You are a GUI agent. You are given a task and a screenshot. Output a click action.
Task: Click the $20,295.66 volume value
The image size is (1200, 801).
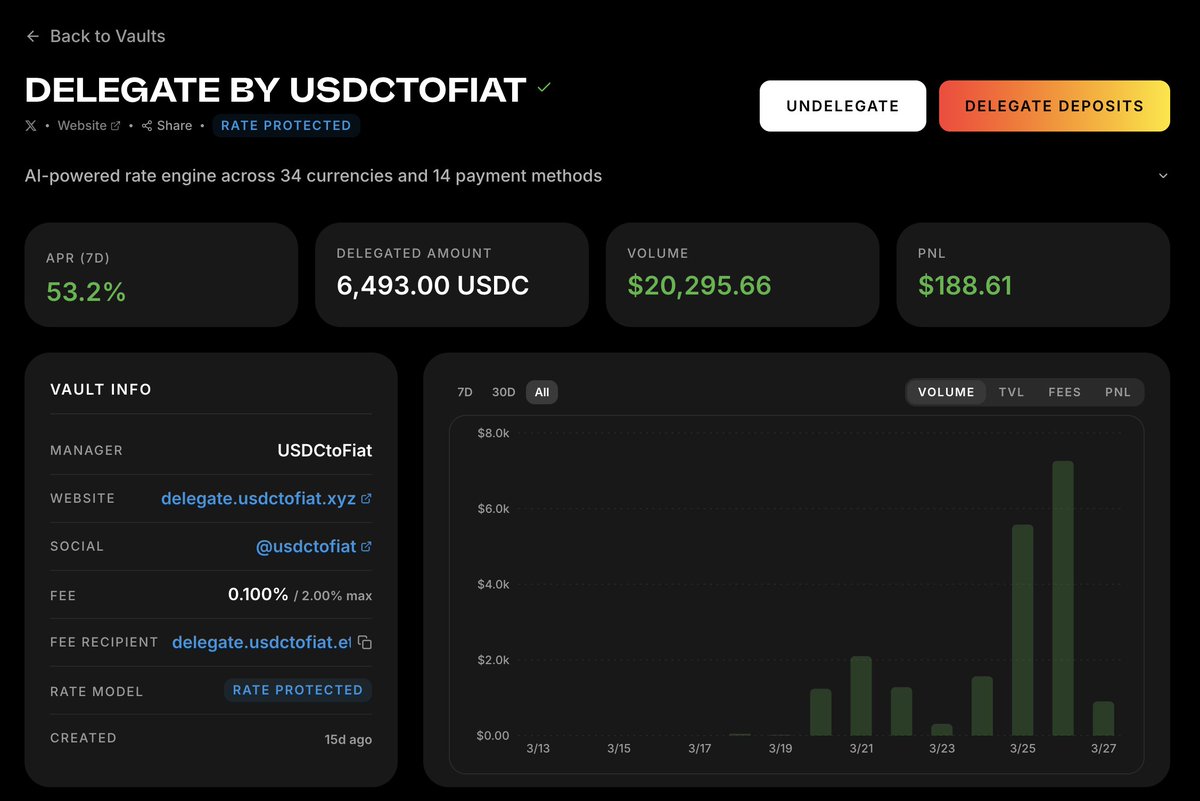[x=699, y=286]
